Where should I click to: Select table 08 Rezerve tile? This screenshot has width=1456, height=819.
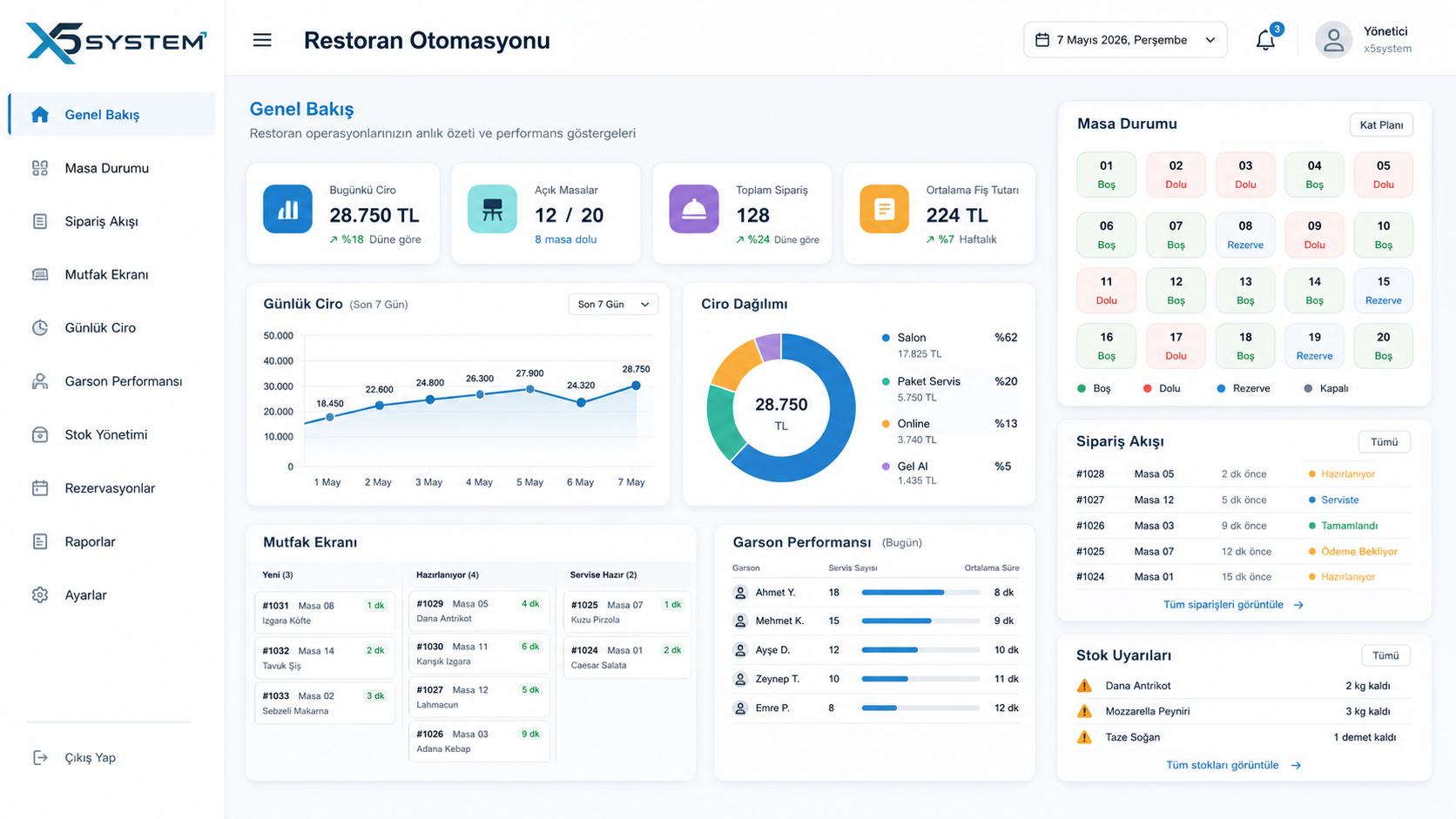point(1245,235)
